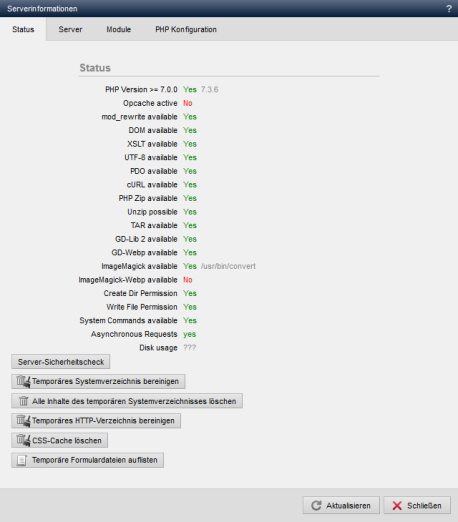Image resolution: width=458 pixels, height=522 pixels.
Task: Click the trash icon on Alle Inhalte löschen
Action: tap(23, 401)
